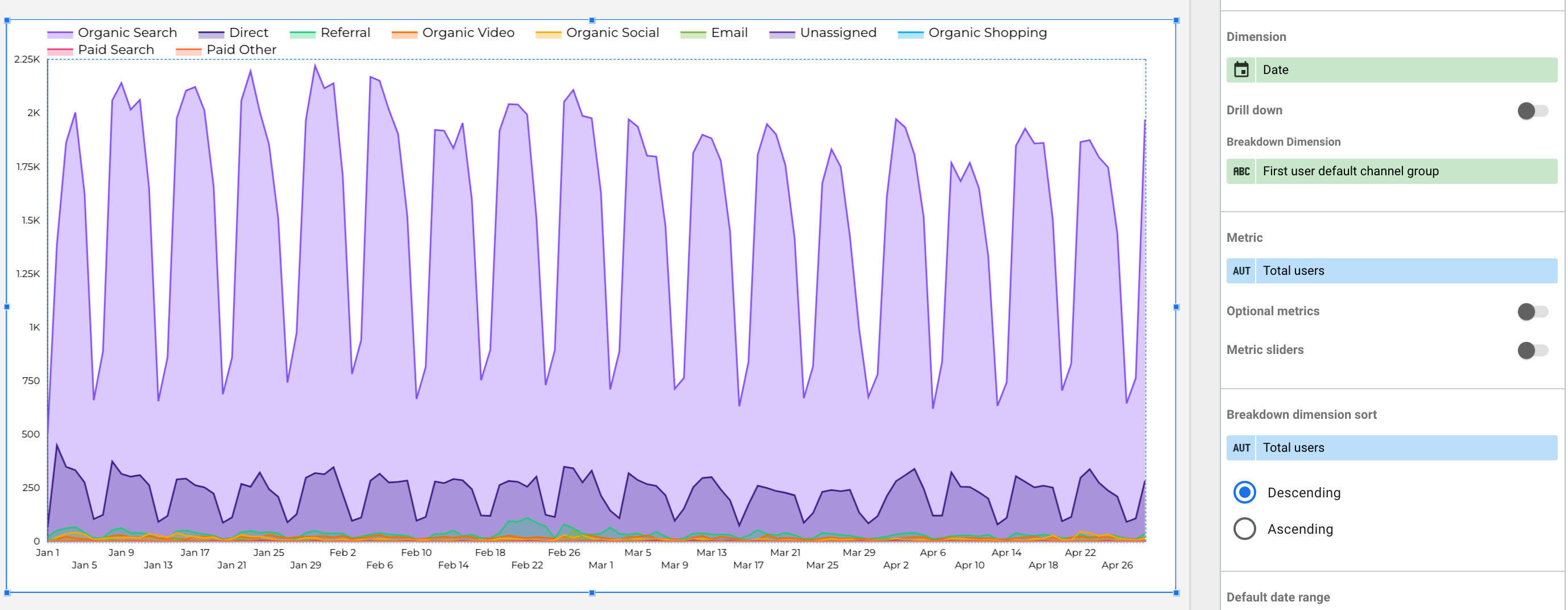Image resolution: width=1568 pixels, height=610 pixels.
Task: Turn on Metric sliders toggle
Action: pyautogui.click(x=1532, y=351)
